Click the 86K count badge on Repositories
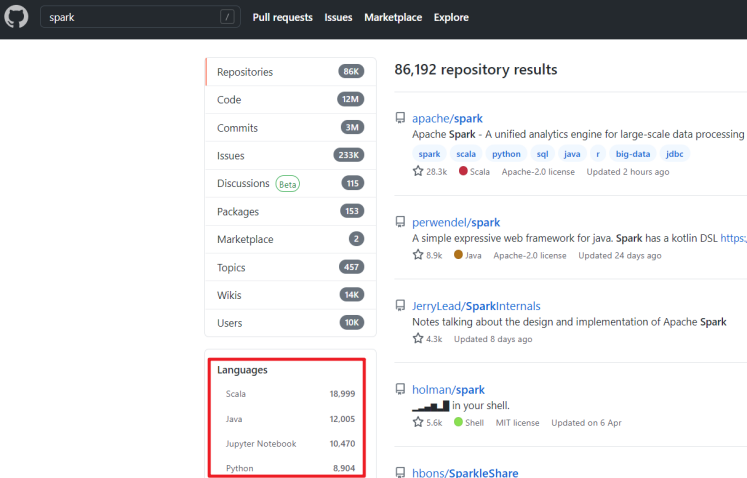The height and width of the screenshot is (478, 747). point(351,71)
